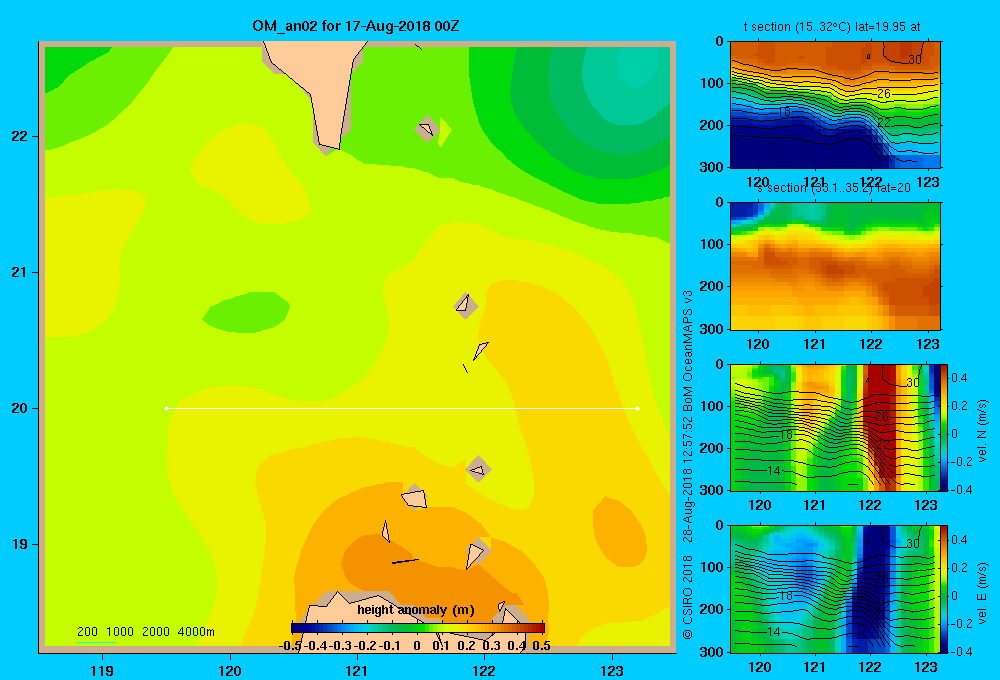1000x680 pixels.
Task: Click longitude label 123 on main map
Action: 612,670
